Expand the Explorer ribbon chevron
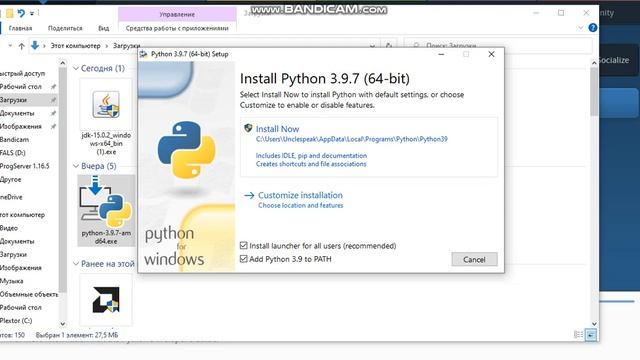The image size is (640, 360). pyautogui.click(x=581, y=28)
